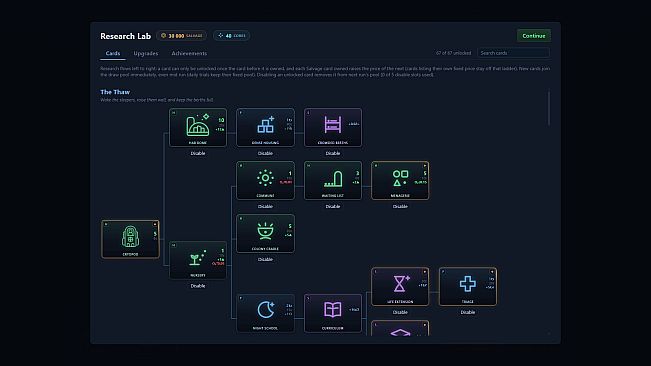Disable the Hab Dome card
Screen dimensions: 651x366
(x=198, y=153)
